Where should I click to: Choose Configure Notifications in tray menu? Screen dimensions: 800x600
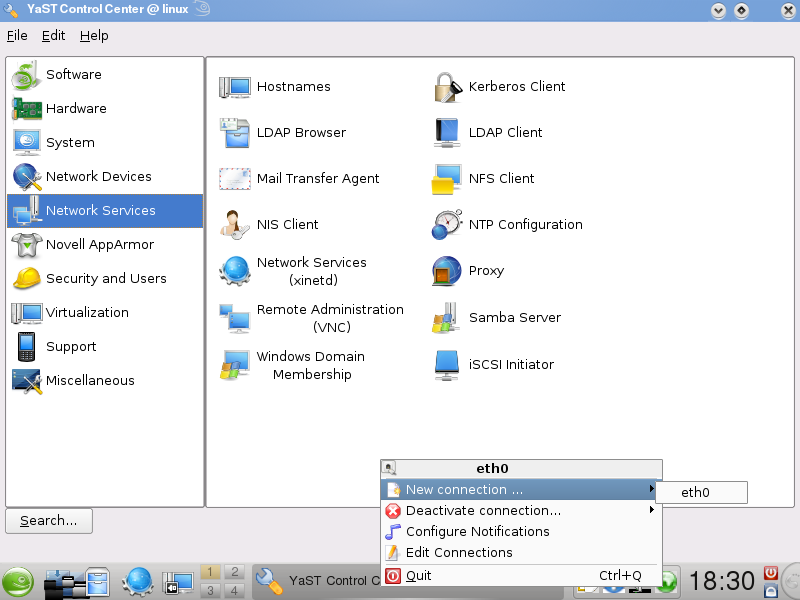click(521, 532)
